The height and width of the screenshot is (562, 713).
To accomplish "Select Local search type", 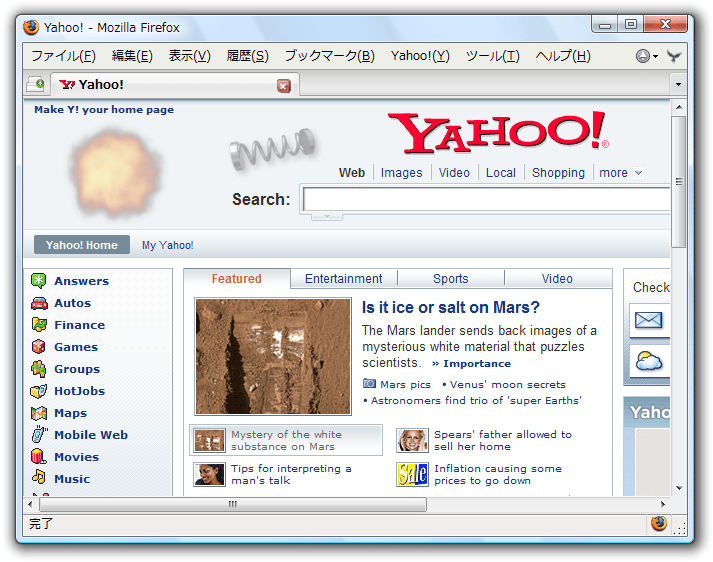I will pos(501,173).
